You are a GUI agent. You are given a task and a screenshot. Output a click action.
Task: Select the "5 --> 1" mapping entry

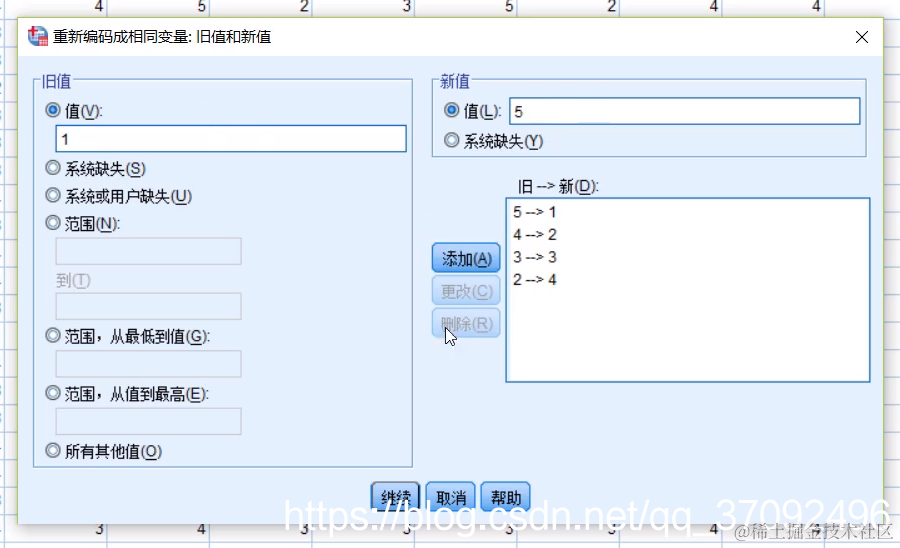(x=534, y=212)
